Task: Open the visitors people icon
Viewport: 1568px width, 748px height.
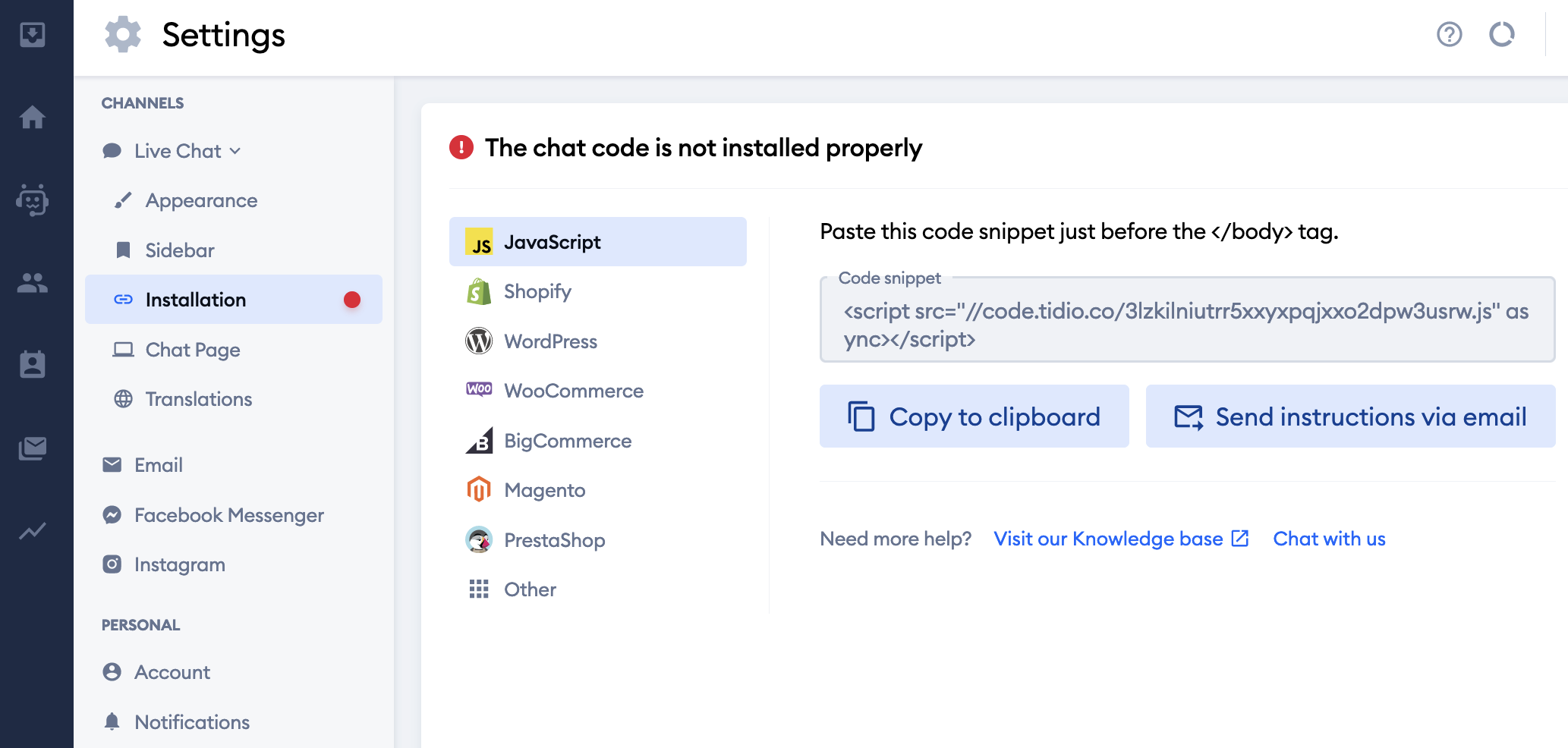Action: pos(33,283)
